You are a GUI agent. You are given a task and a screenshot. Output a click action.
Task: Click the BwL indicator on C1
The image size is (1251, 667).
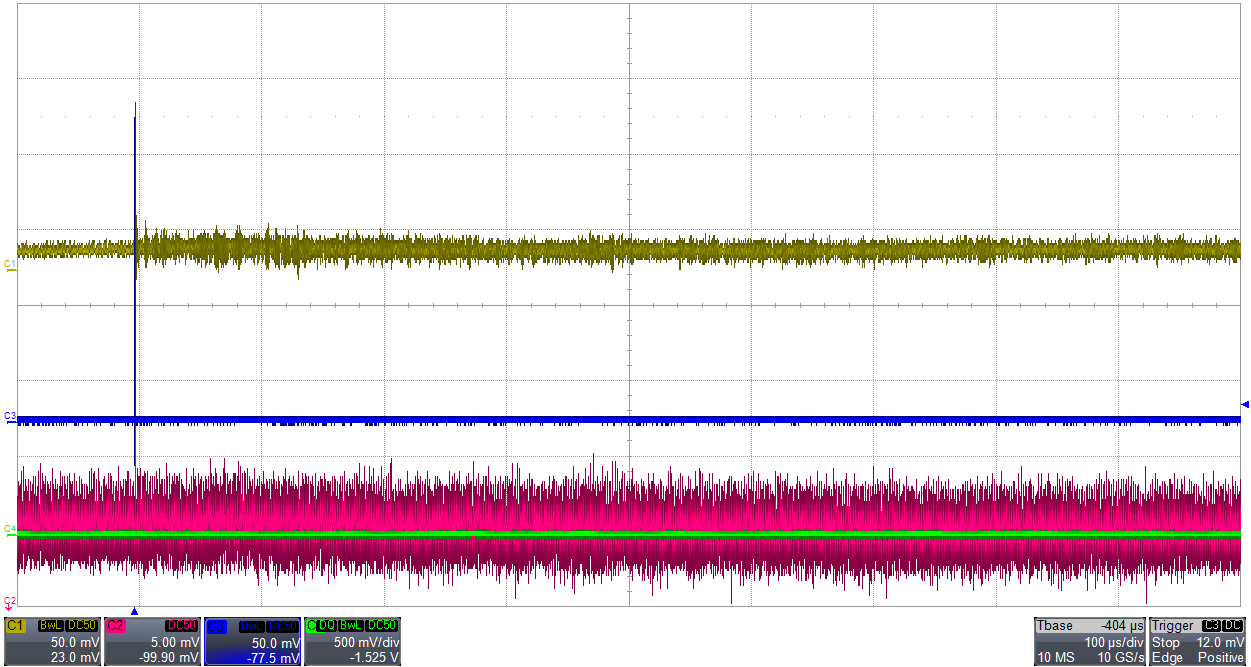50,626
